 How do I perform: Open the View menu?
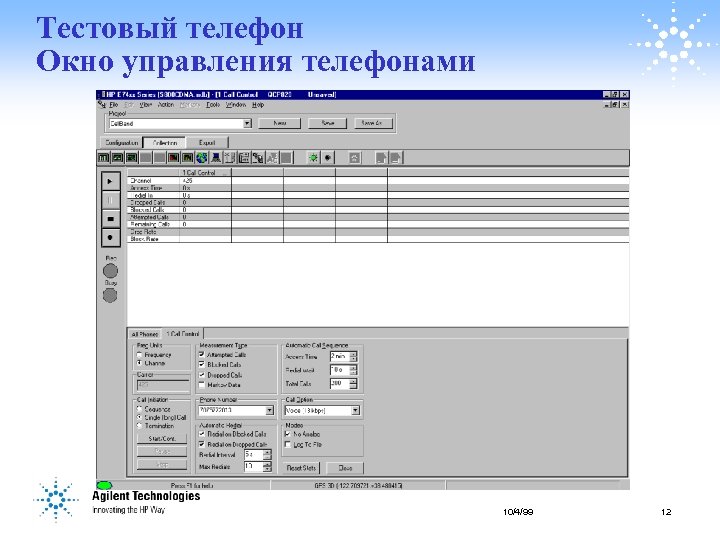(x=146, y=105)
